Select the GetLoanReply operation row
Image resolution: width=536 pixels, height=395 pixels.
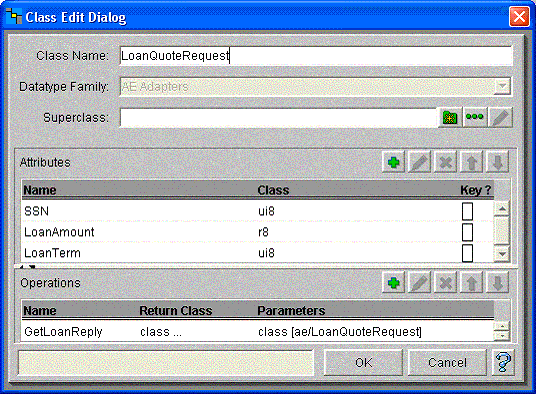click(x=258, y=332)
